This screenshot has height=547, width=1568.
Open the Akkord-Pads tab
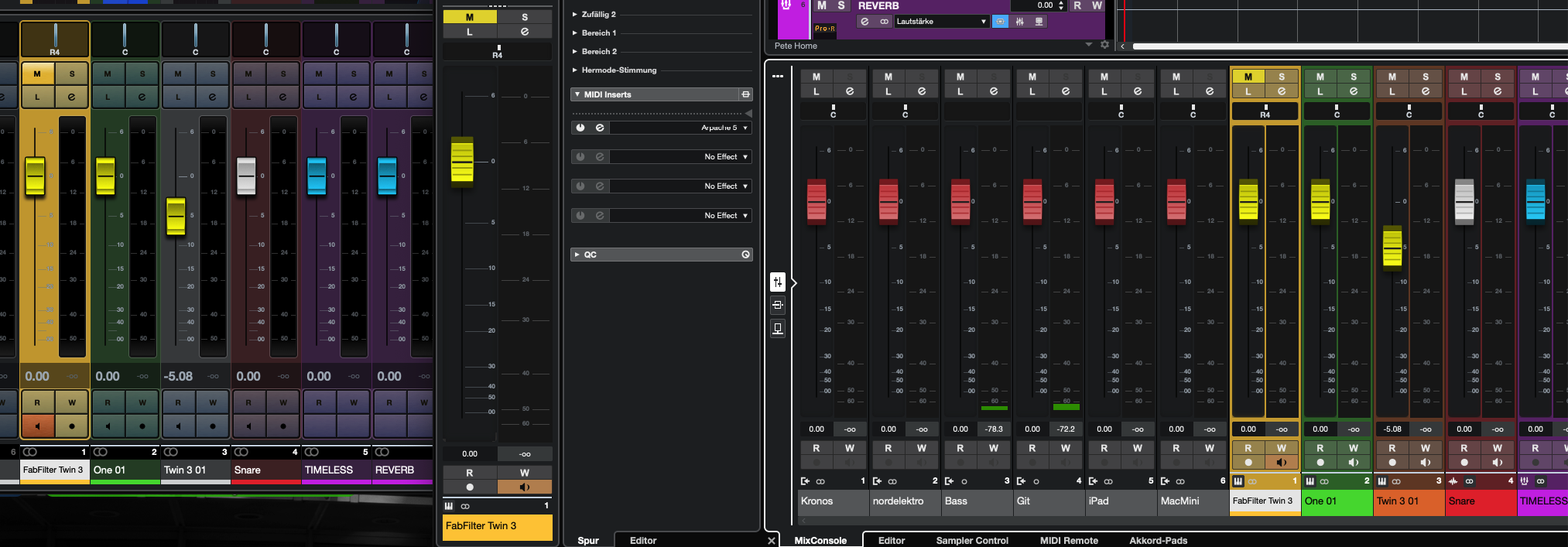[1158, 540]
